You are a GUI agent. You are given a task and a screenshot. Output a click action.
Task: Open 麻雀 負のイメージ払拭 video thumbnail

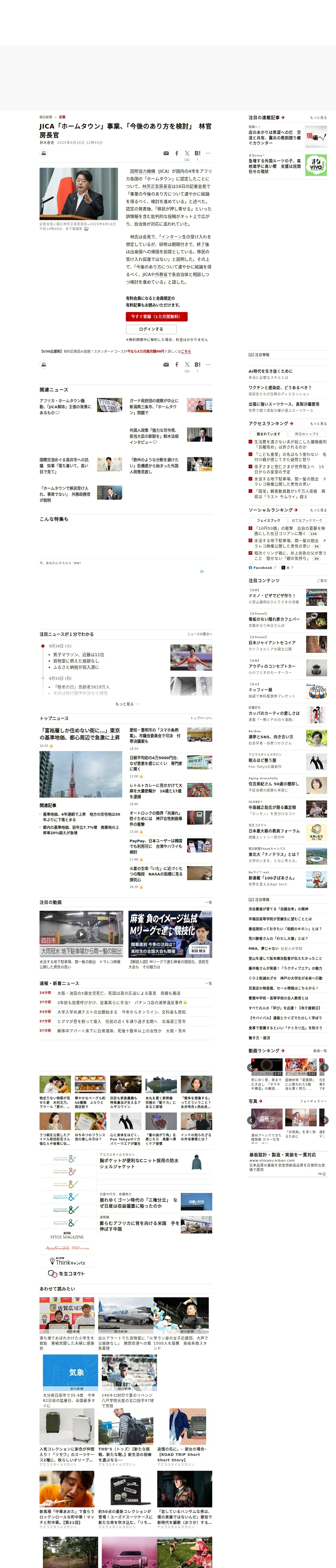tap(170, 934)
